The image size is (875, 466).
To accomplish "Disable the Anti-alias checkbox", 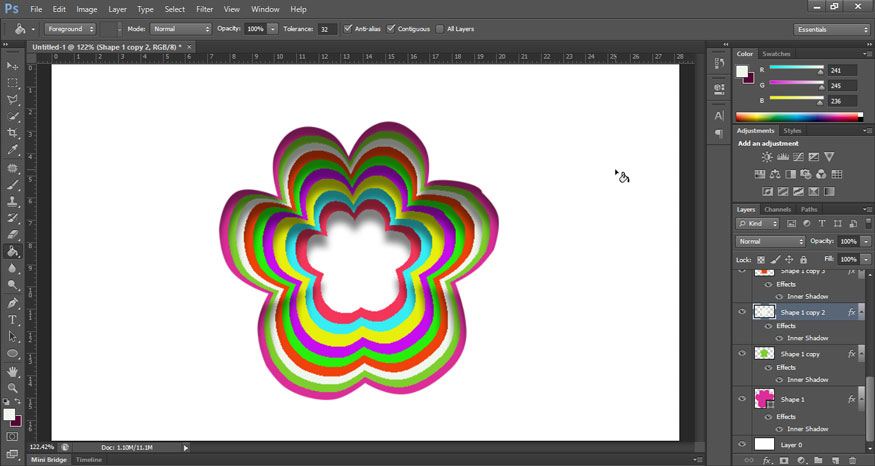I will [348, 29].
